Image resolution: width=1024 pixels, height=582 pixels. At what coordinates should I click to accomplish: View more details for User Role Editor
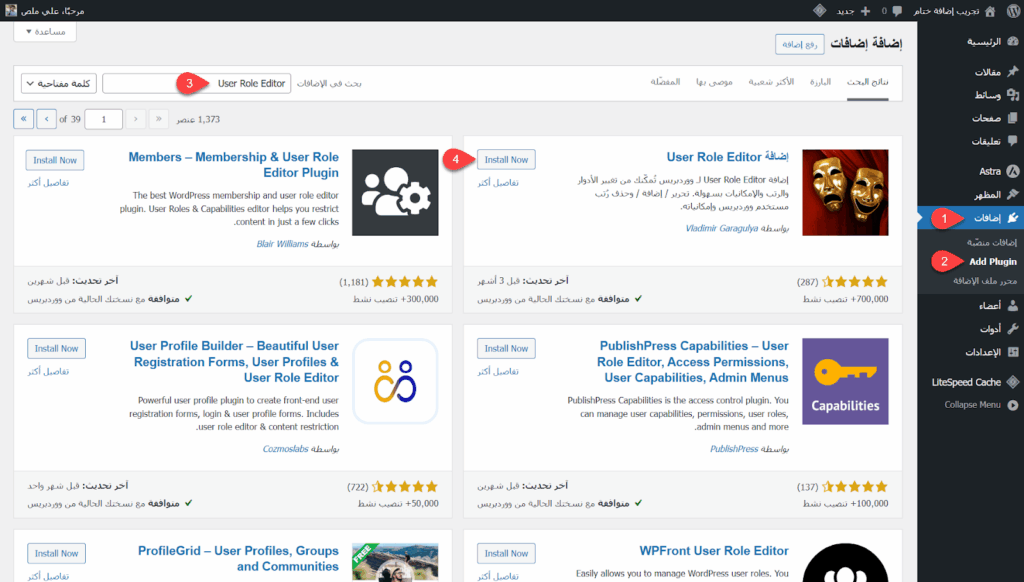point(498,183)
